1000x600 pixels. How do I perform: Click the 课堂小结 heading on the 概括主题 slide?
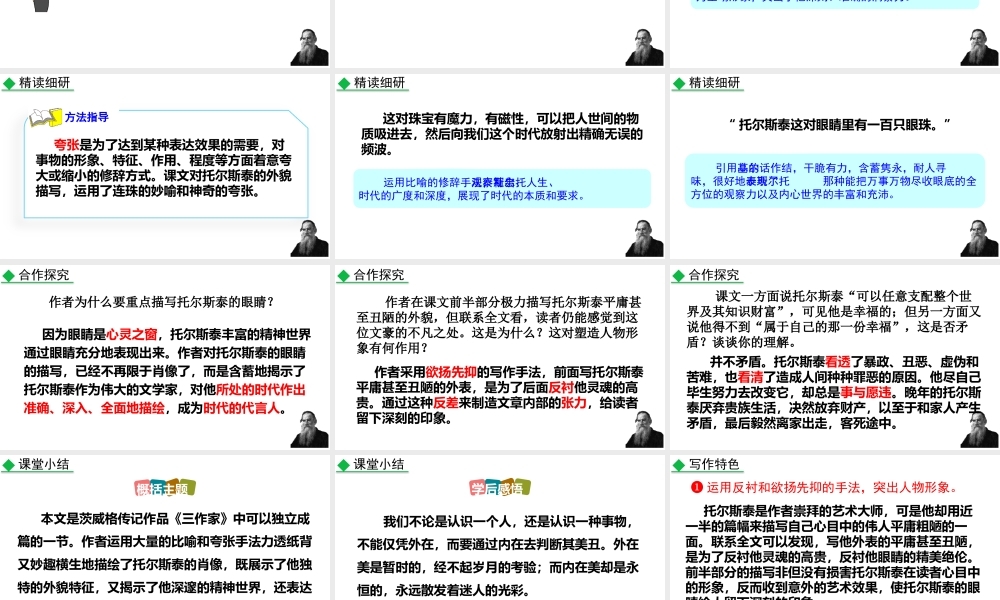44,464
